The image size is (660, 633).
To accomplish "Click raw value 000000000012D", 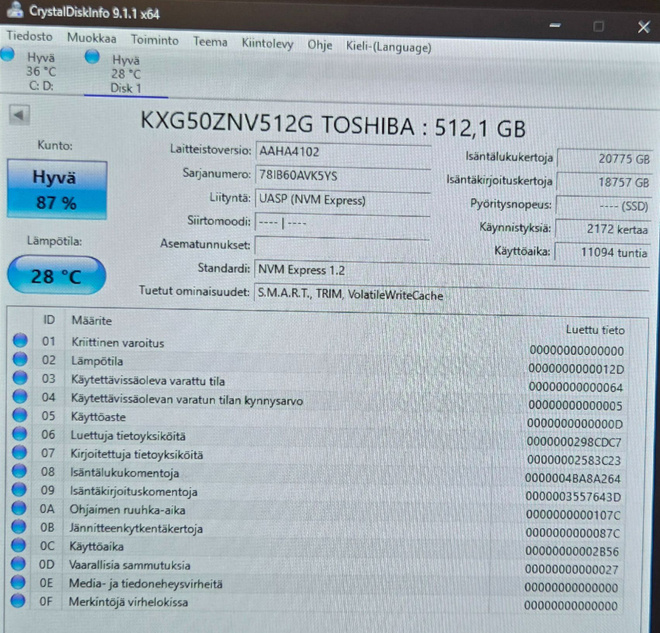I will (576, 369).
